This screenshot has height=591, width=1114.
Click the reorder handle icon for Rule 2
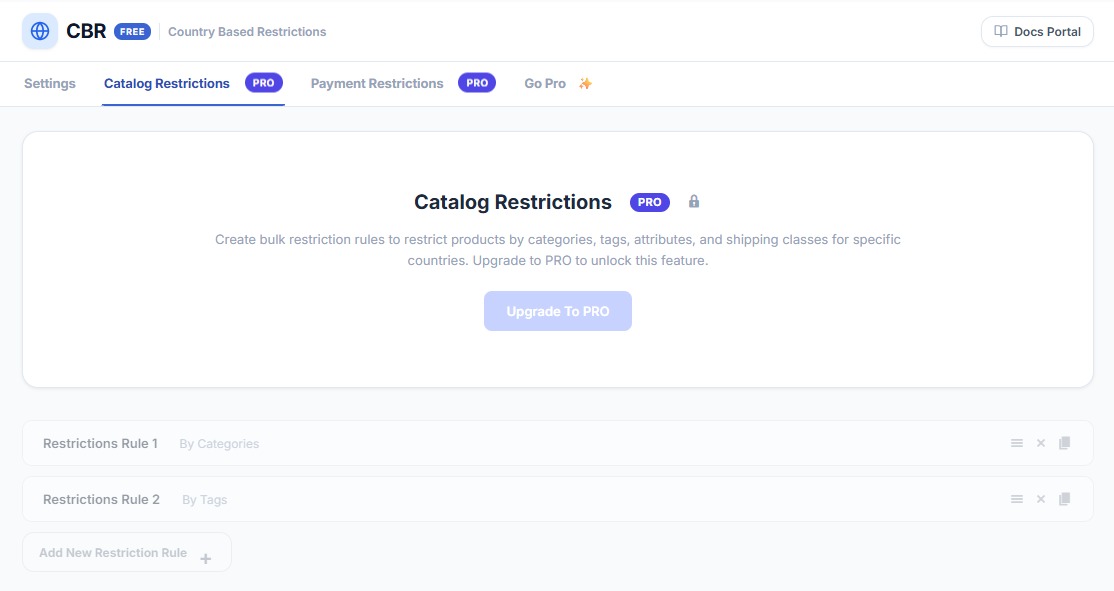1017,499
